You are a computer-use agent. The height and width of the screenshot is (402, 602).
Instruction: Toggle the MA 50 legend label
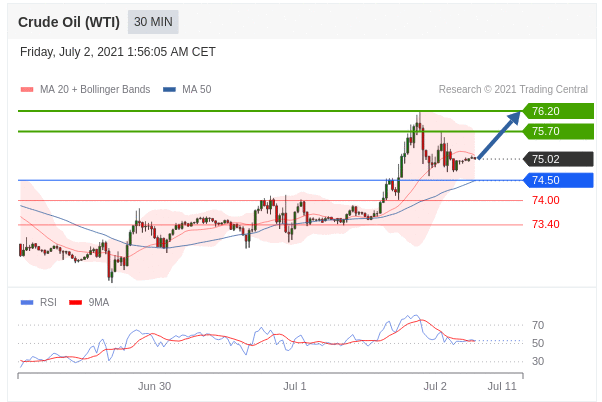point(196,90)
